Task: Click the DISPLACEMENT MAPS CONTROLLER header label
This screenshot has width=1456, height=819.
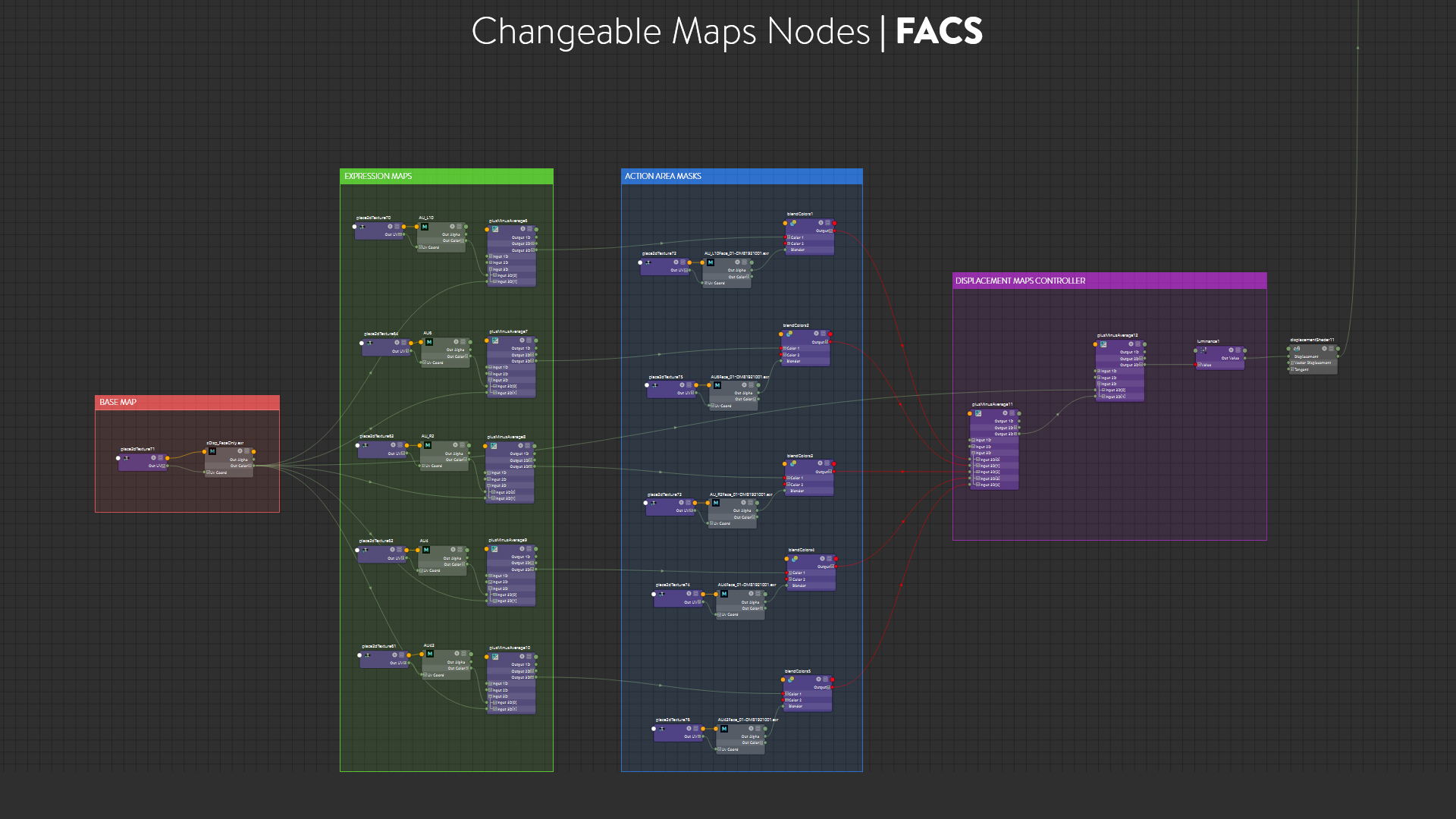Action: tap(1020, 281)
